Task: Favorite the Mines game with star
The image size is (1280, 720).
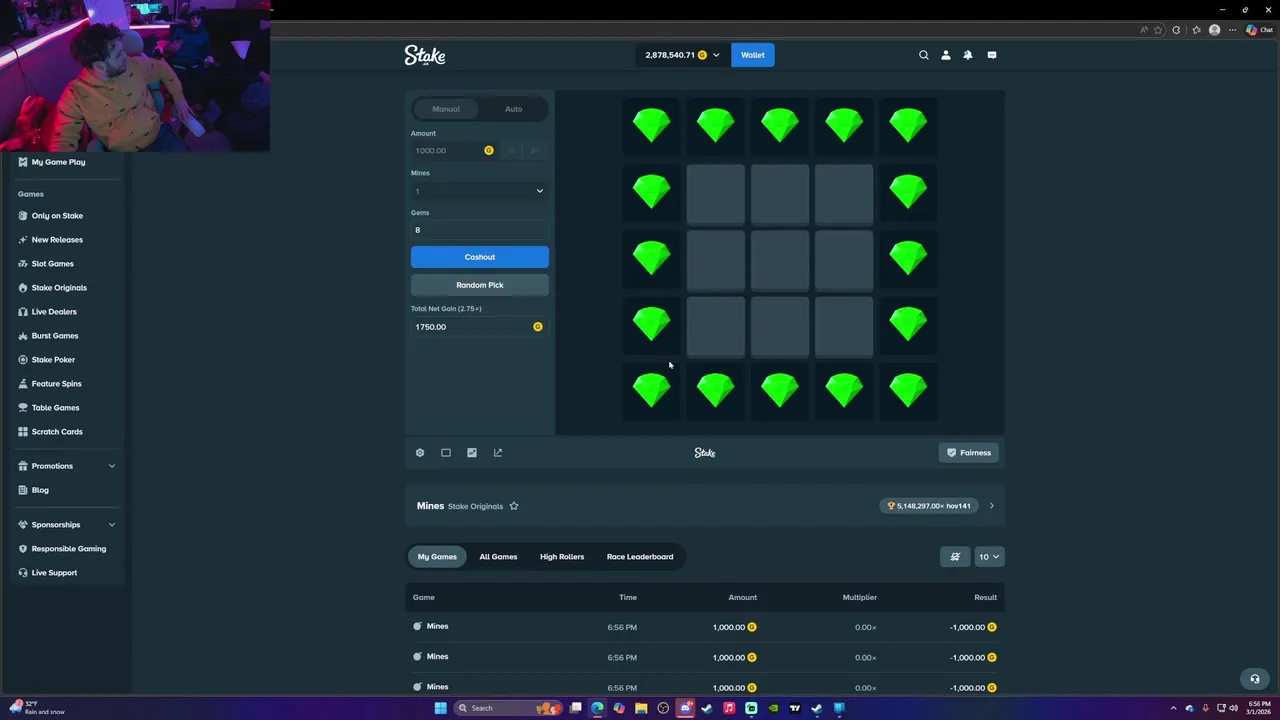Action: (x=514, y=506)
